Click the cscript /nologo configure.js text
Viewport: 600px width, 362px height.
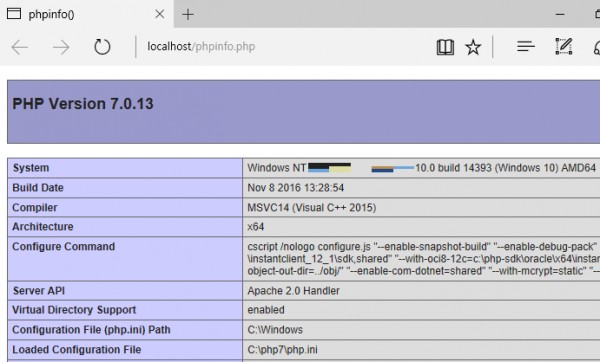[x=309, y=246]
